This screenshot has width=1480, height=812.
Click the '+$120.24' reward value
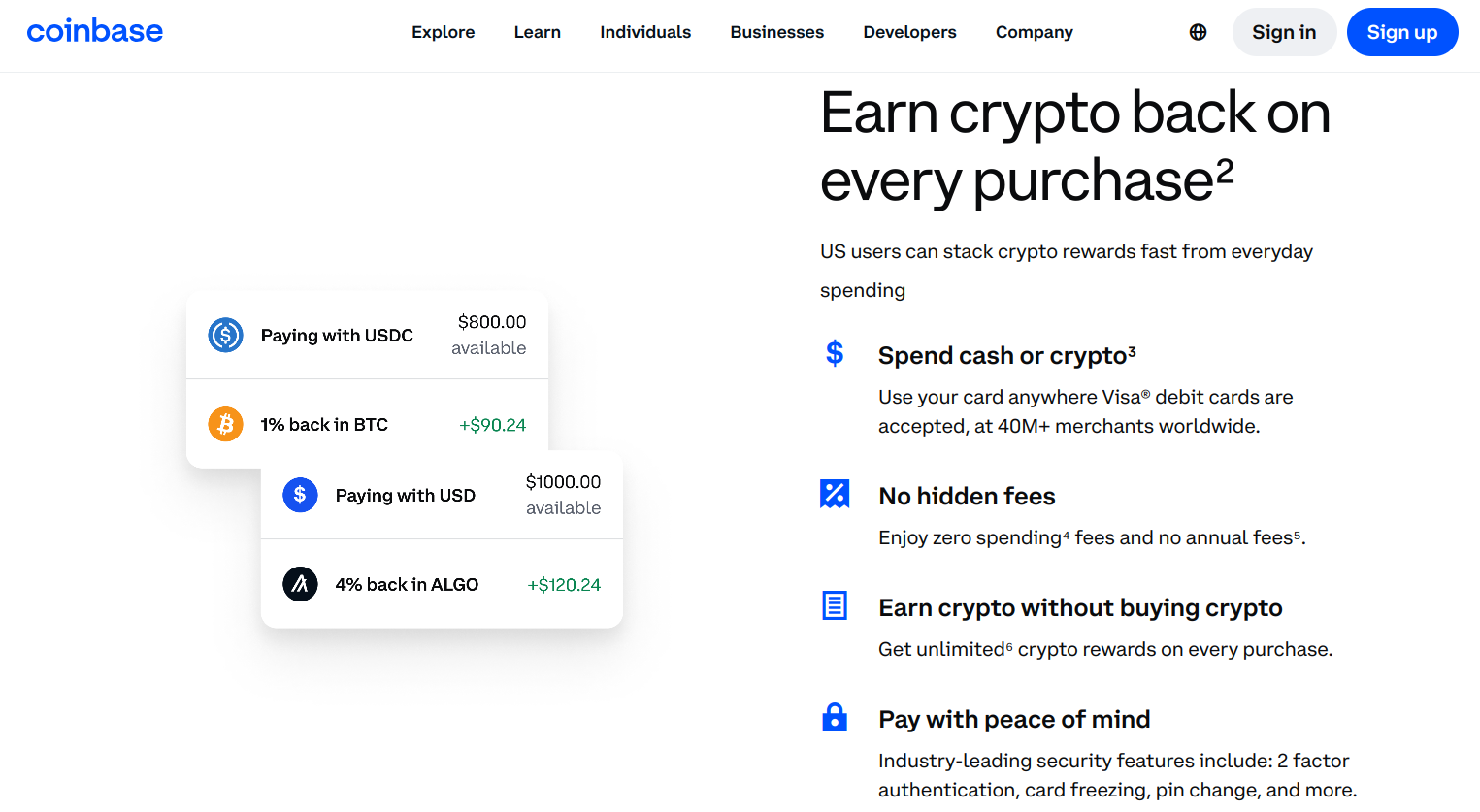tap(564, 585)
